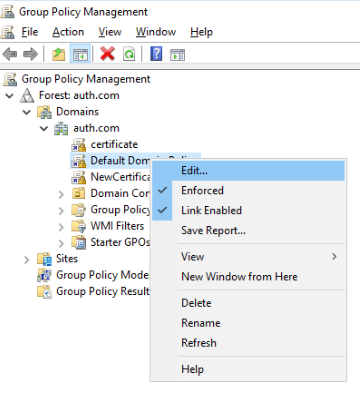360x397 pixels.
Task: Collapse the auth.com domain node
Action: click(x=44, y=129)
